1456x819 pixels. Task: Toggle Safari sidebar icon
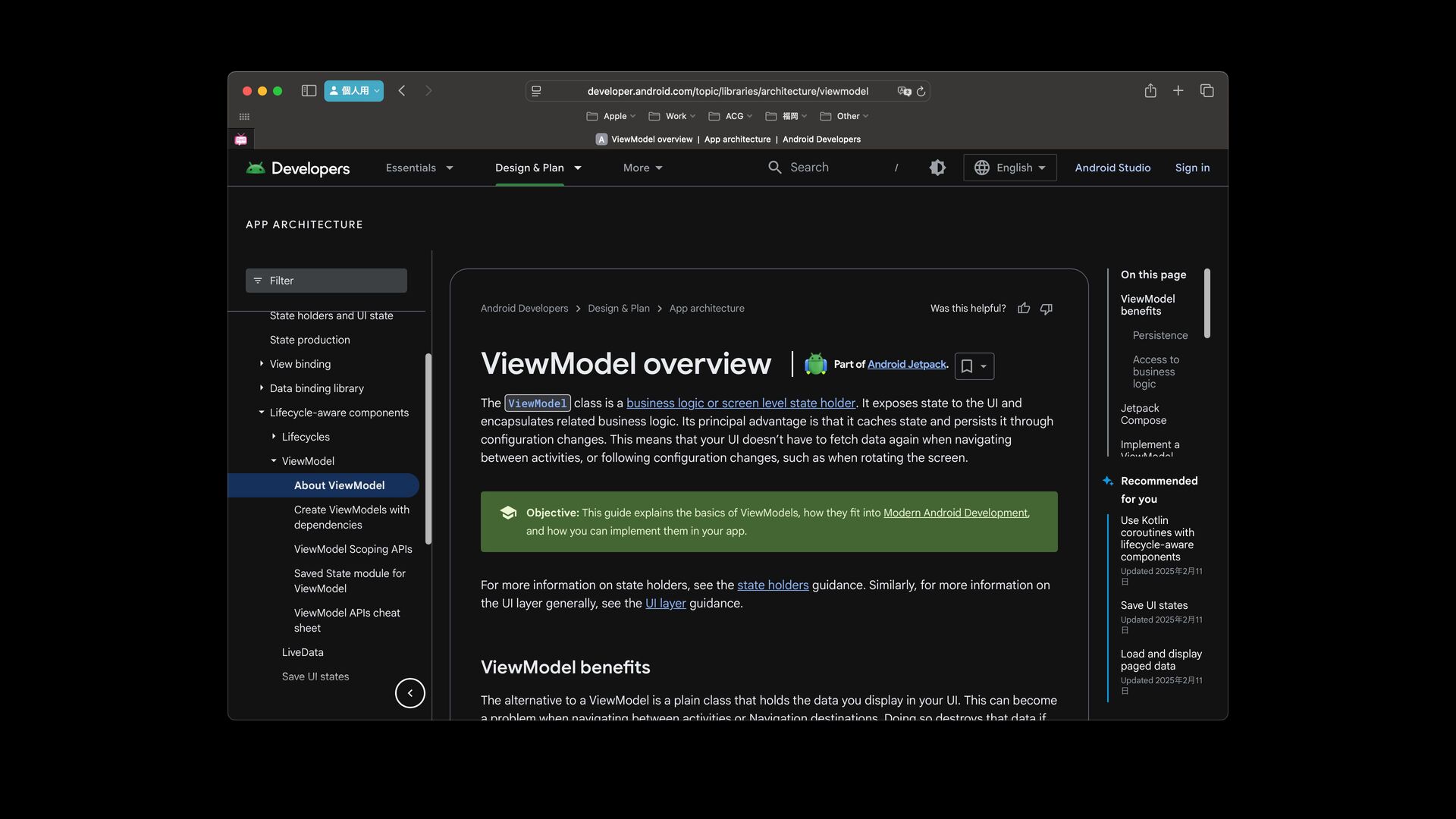[309, 91]
